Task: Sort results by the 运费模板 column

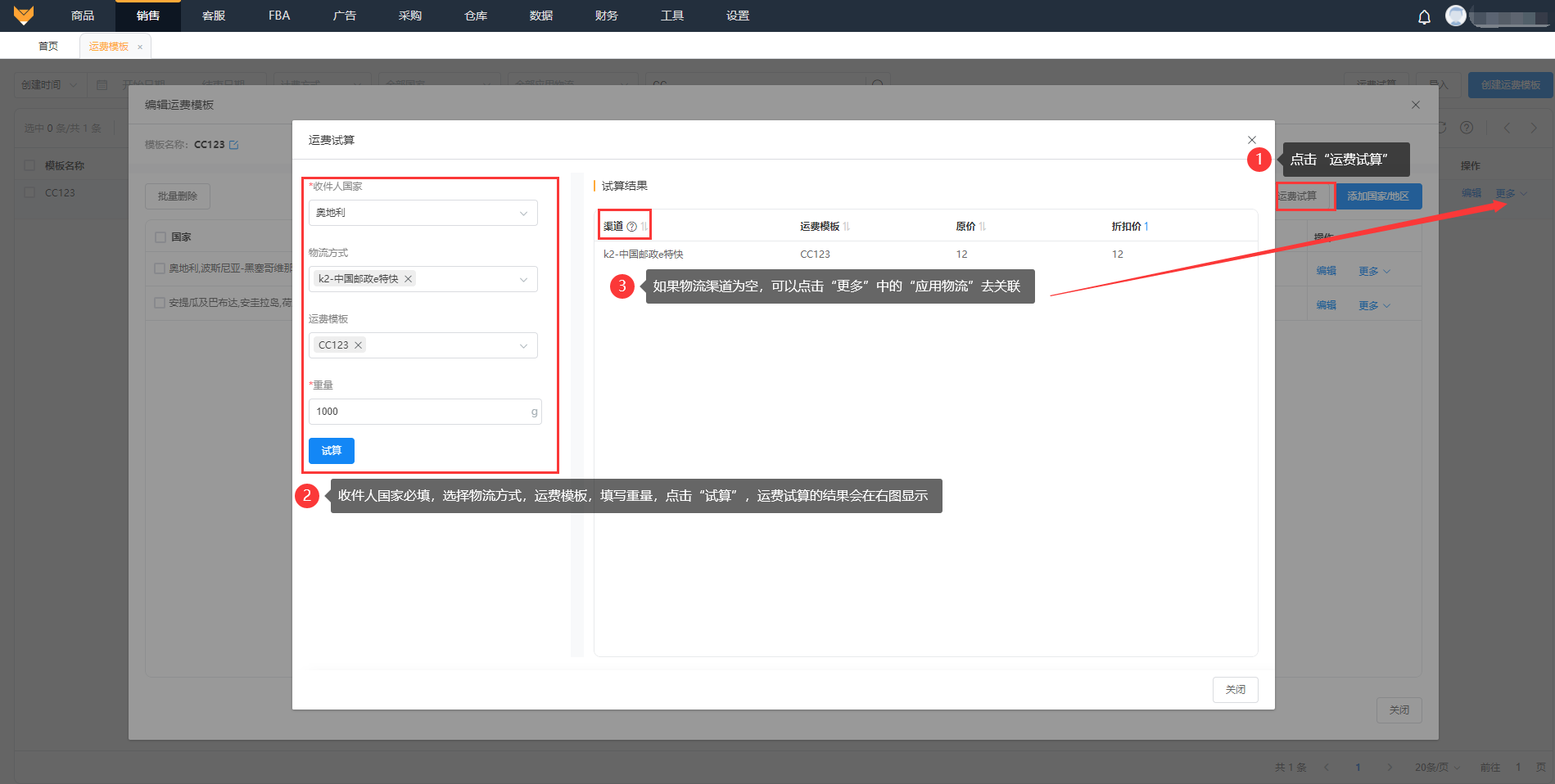Action: pos(847,227)
